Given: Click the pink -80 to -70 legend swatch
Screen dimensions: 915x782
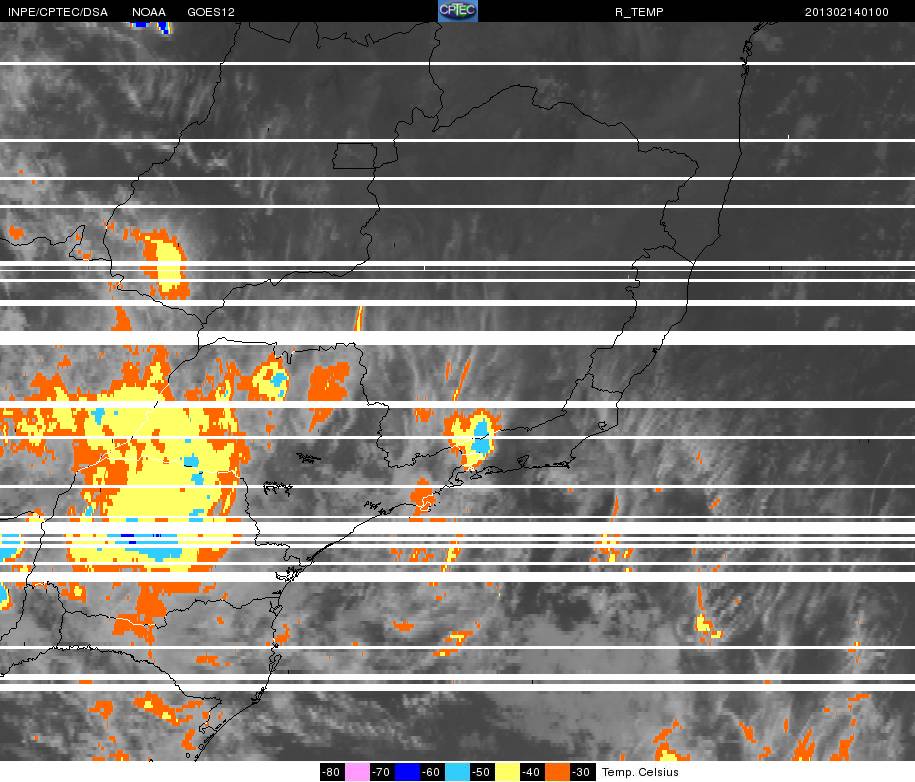Looking at the screenshot, I should tap(358, 772).
